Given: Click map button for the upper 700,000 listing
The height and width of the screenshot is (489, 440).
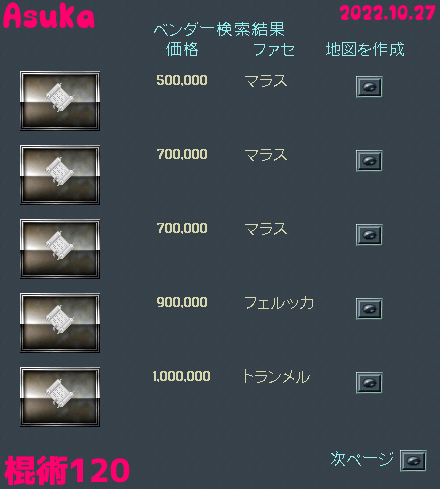Looking at the screenshot, I should tap(369, 161).
